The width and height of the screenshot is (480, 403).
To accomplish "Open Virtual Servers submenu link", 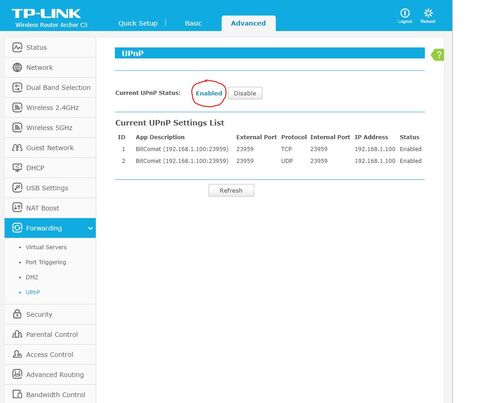I will coord(46,247).
